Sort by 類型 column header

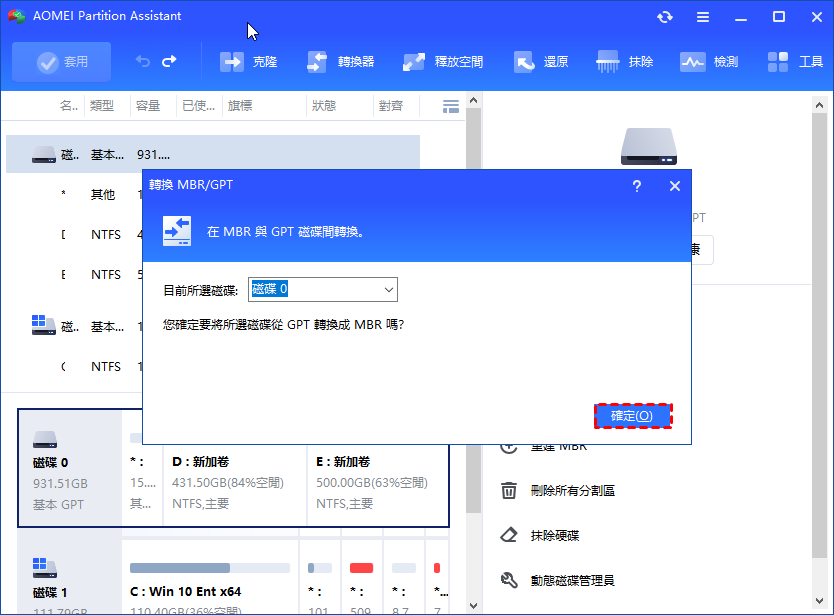[102, 106]
